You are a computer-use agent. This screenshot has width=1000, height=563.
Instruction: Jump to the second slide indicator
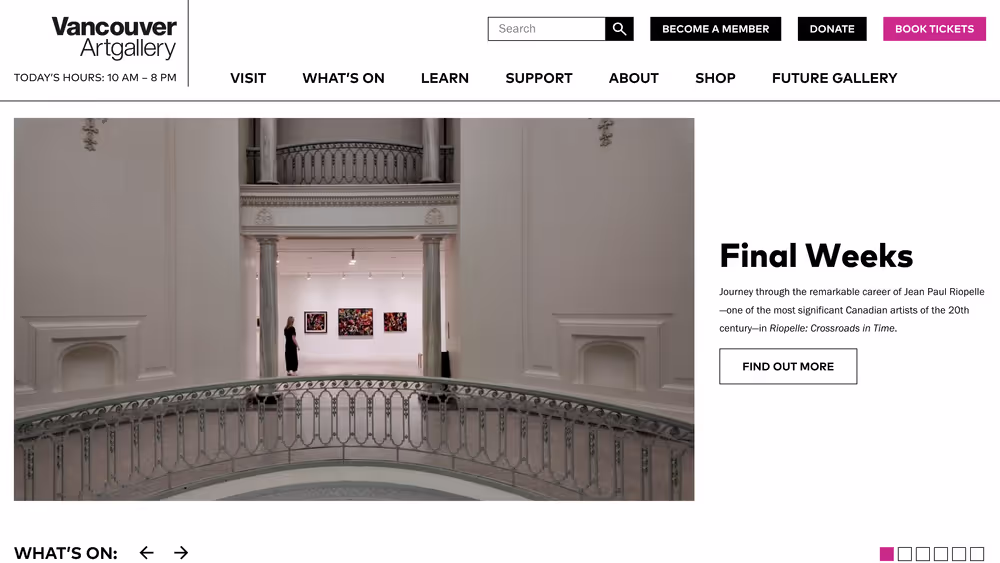tap(904, 554)
